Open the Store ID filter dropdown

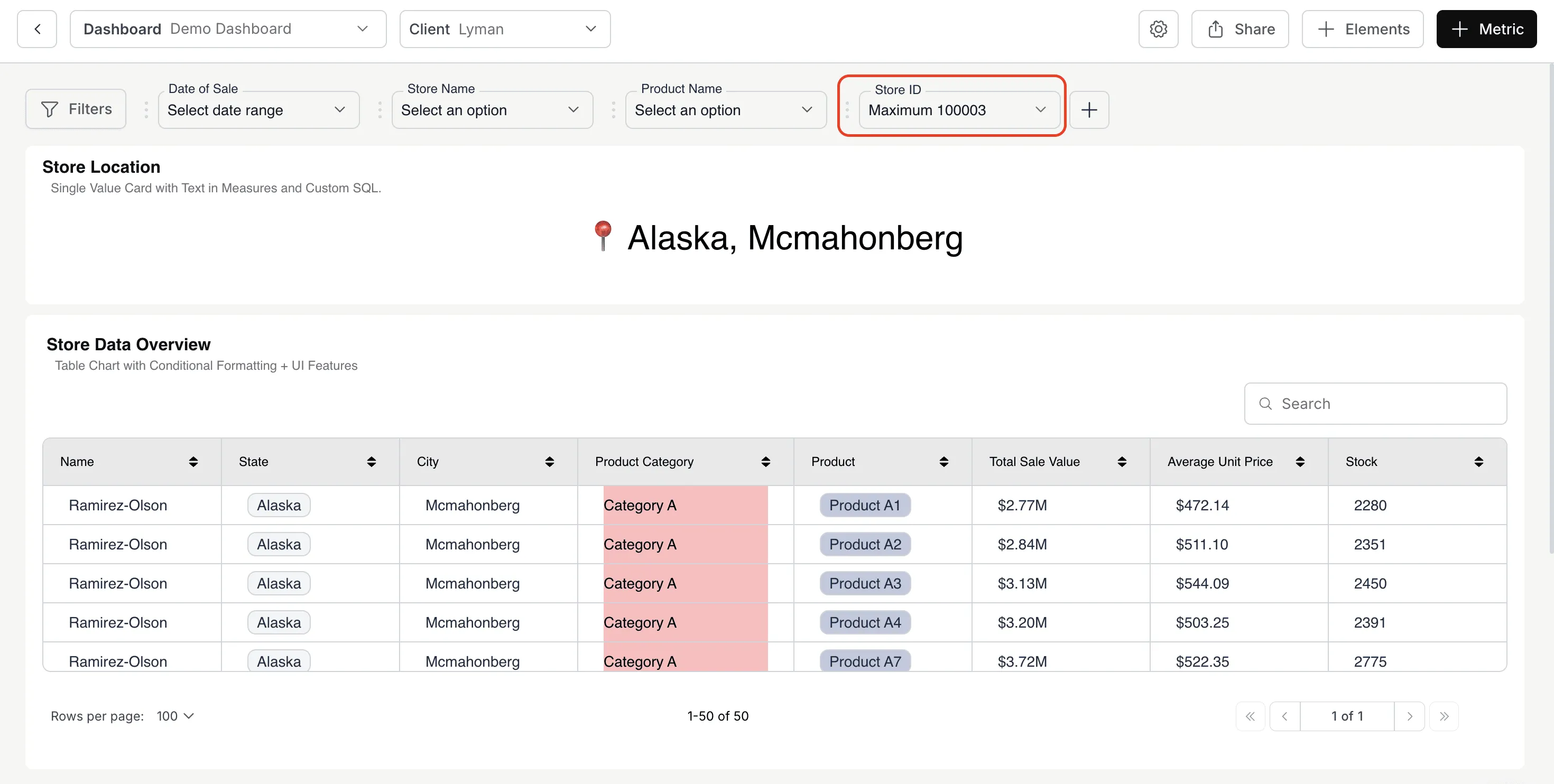click(959, 110)
